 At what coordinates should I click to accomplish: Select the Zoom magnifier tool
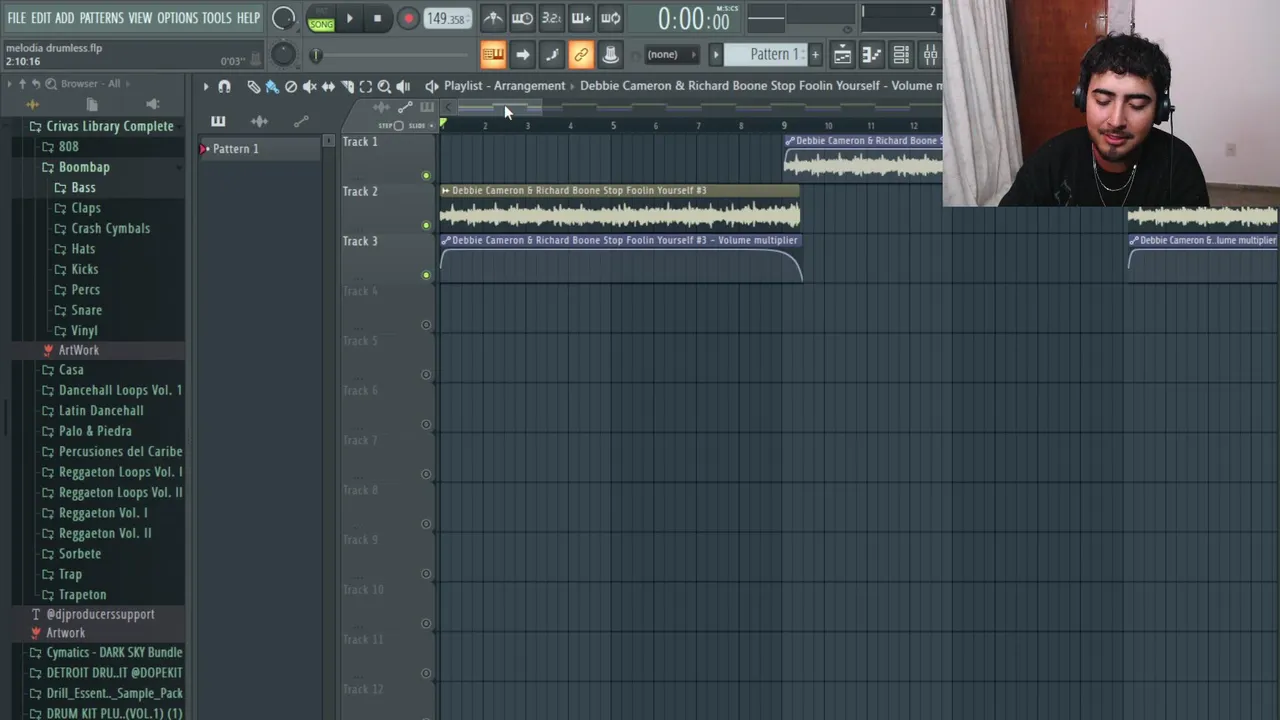(384, 87)
